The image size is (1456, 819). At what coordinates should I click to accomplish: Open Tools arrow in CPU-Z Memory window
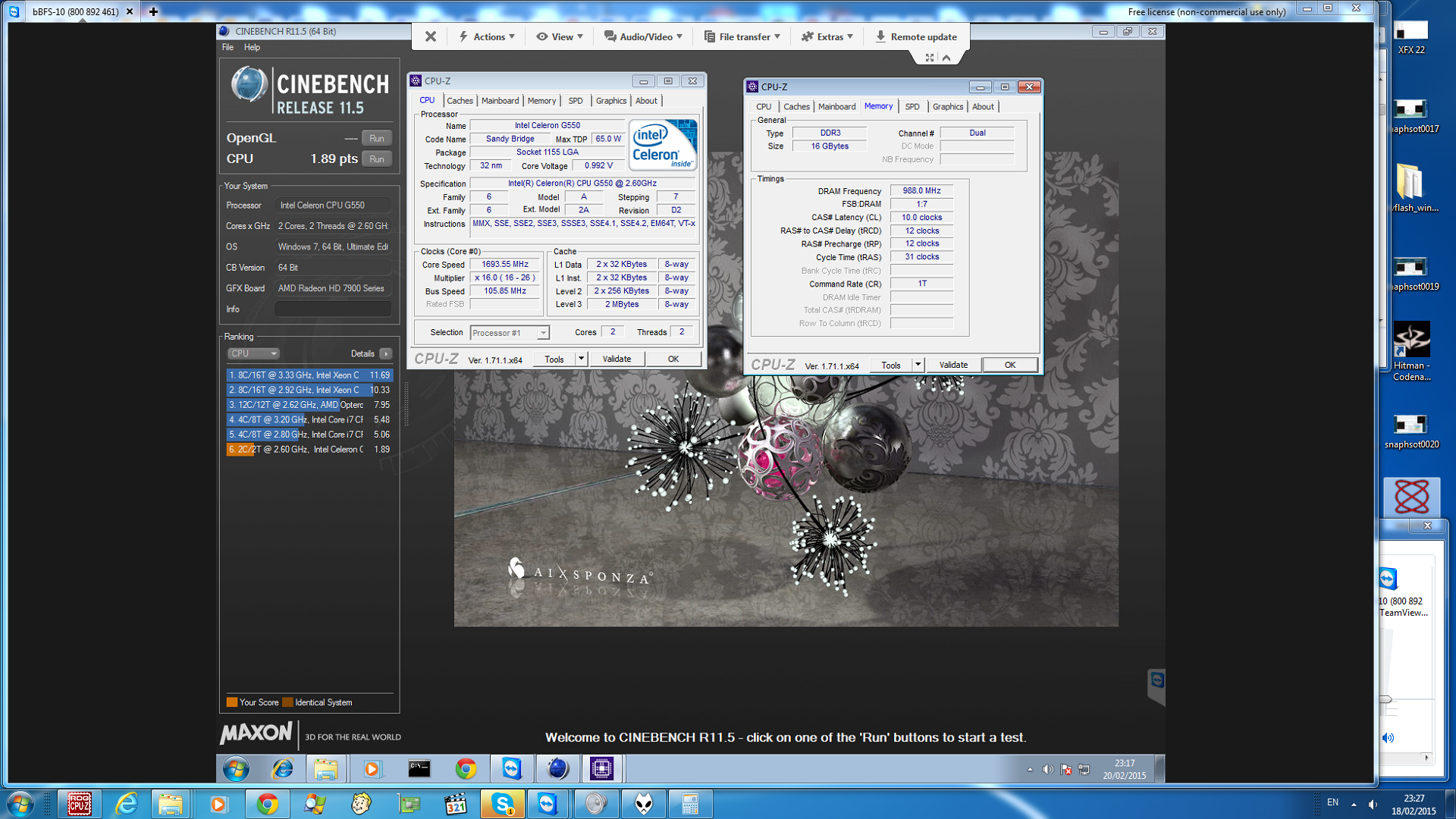[918, 365]
